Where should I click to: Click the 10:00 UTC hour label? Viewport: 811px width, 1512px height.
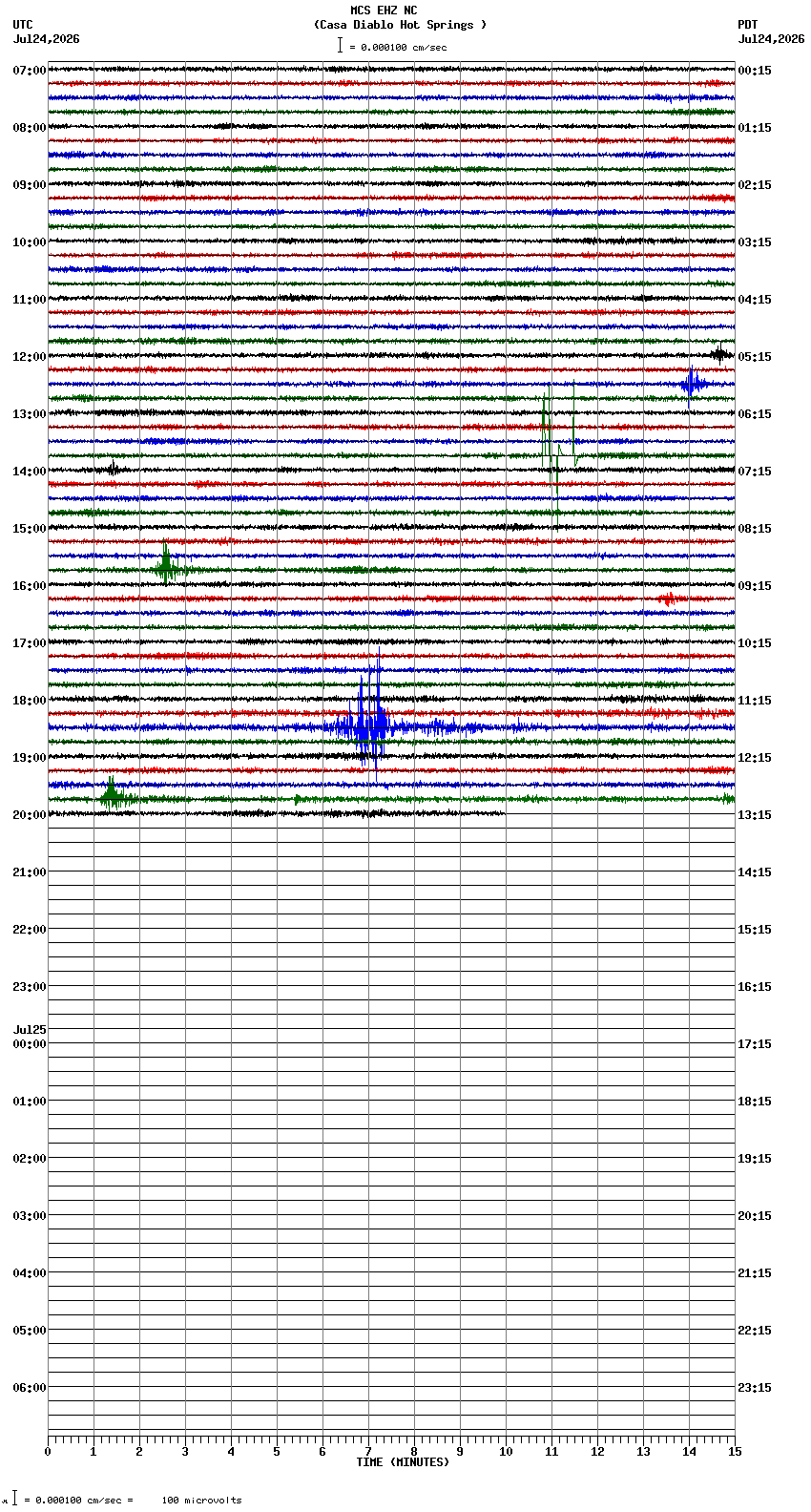30,242
